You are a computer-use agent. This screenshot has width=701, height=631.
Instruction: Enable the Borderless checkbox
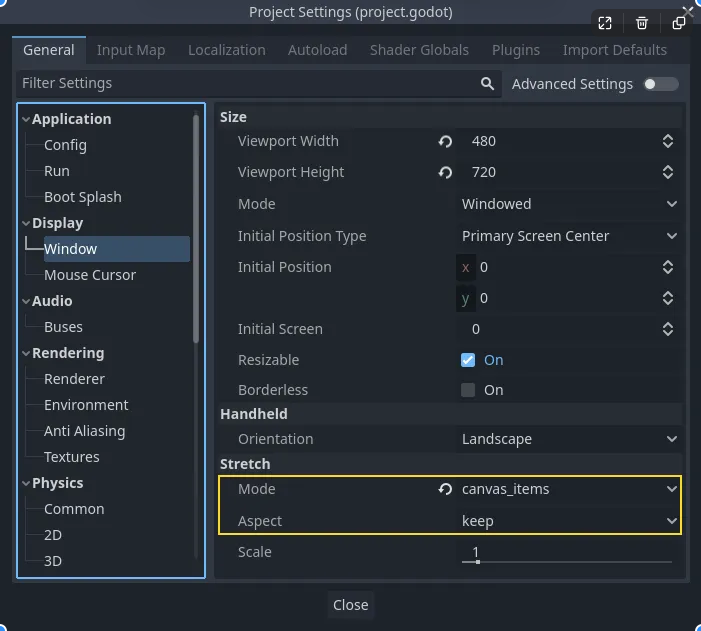(x=468, y=390)
